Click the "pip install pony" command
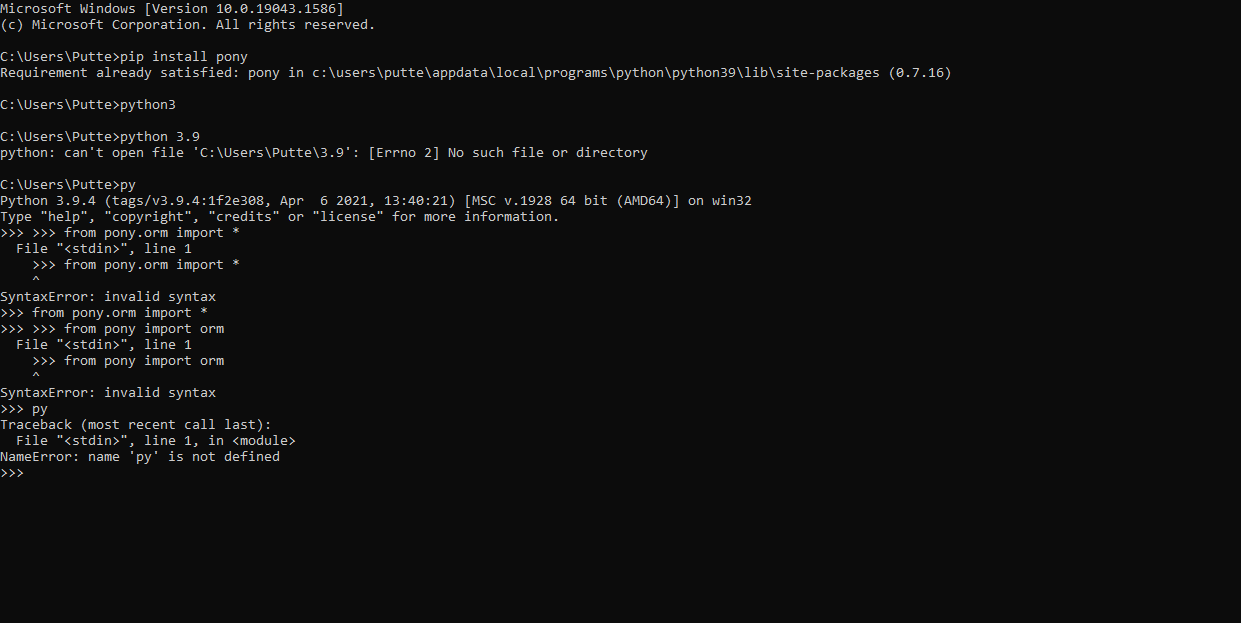Image resolution: width=1241 pixels, height=623 pixels. point(183,57)
